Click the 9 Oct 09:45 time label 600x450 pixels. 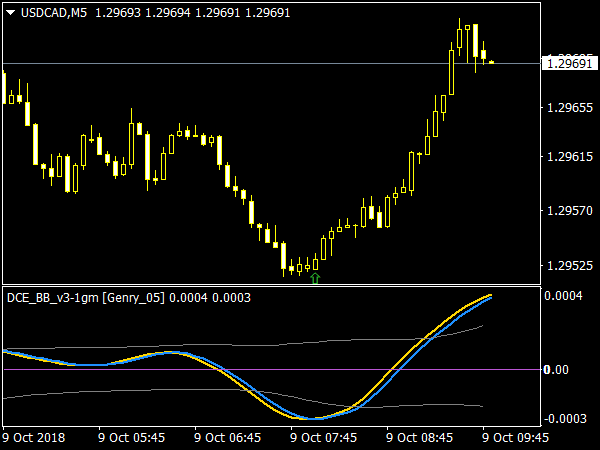click(x=516, y=437)
